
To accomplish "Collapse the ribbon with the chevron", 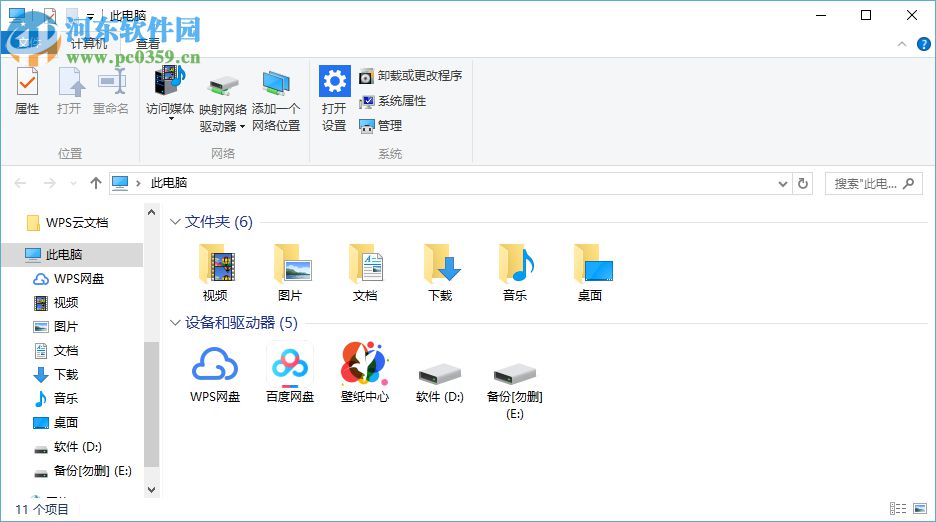I will click(902, 44).
